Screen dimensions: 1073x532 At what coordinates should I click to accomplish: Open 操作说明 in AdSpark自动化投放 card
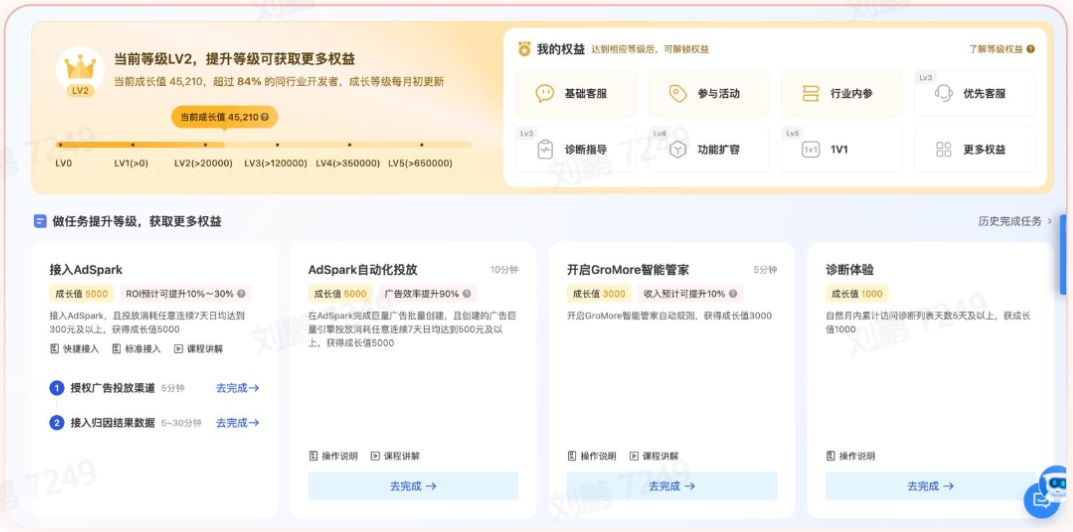pyautogui.click(x=333, y=456)
